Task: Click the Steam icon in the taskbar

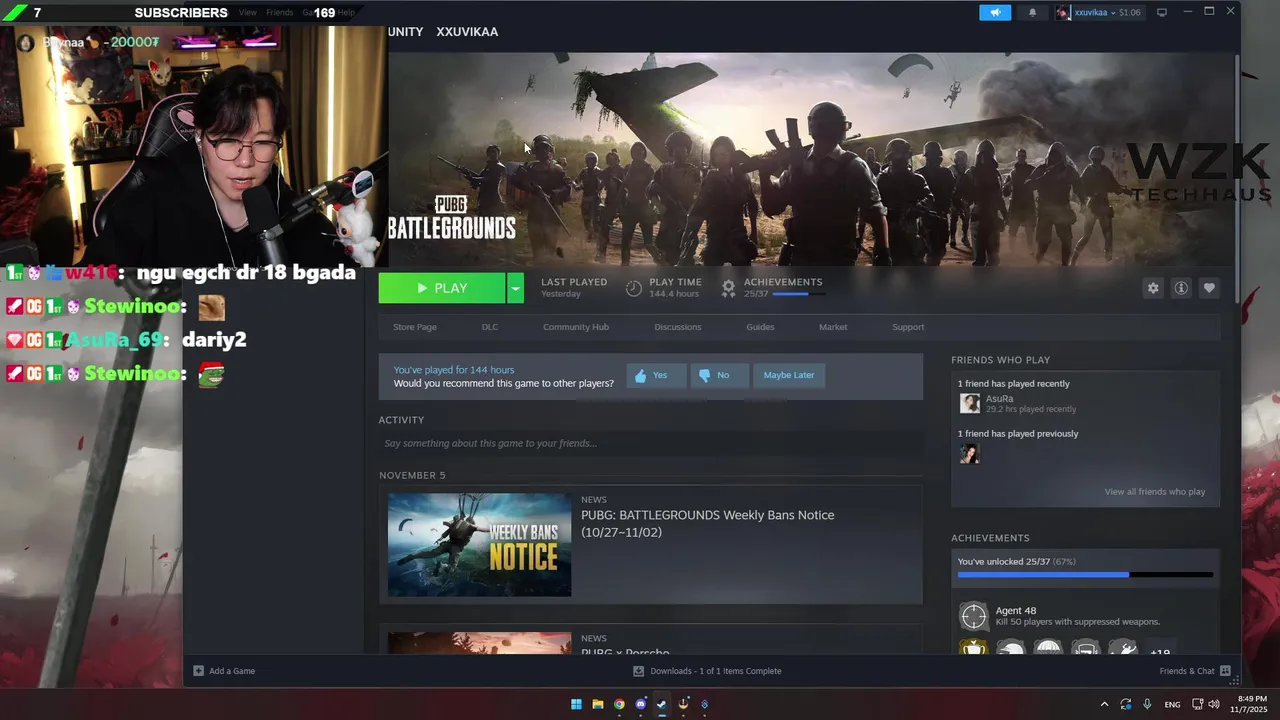Action: tap(662, 704)
